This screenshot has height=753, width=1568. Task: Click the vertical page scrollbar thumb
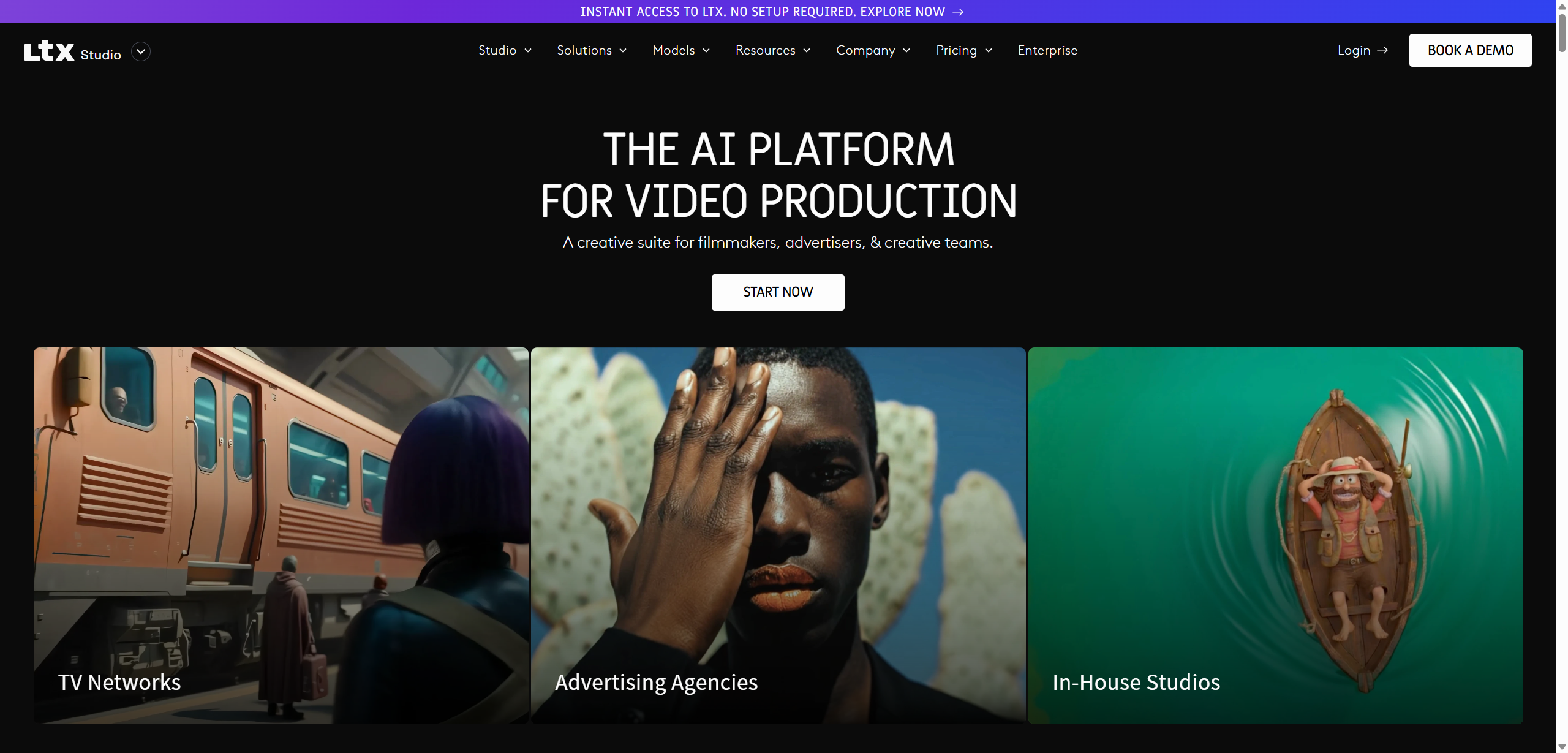[1562, 33]
